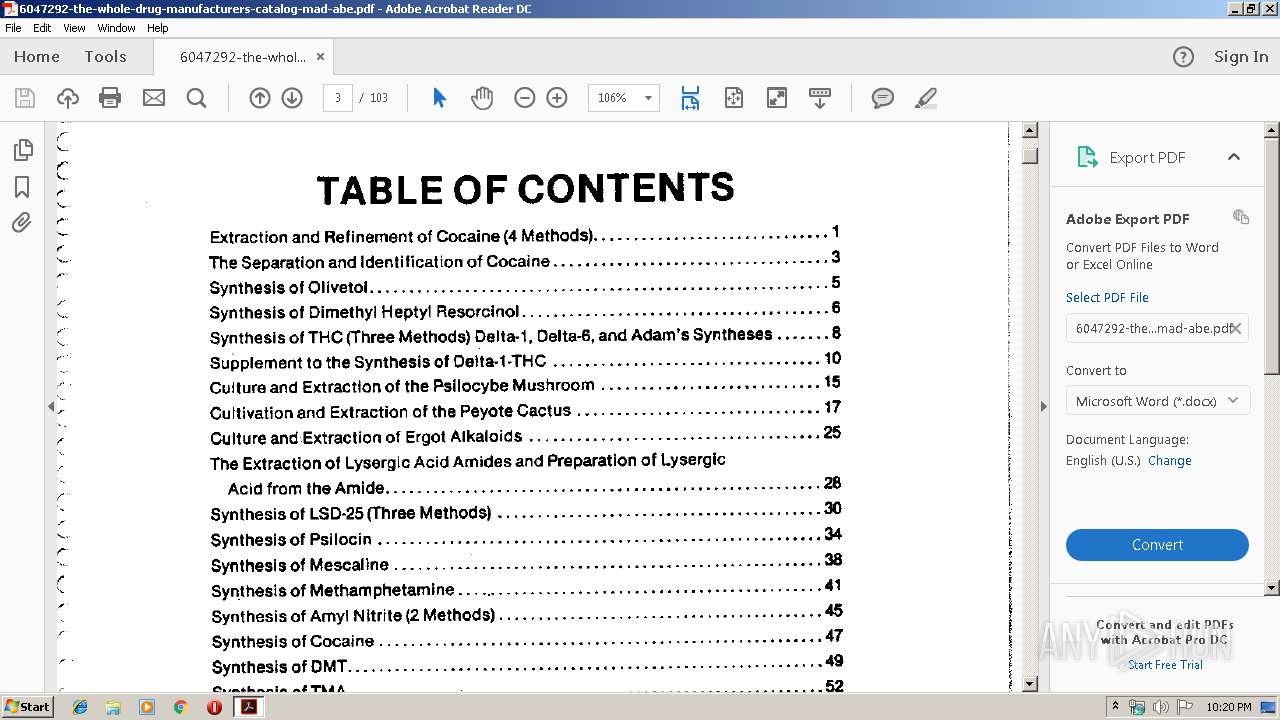Click 'Extraction and Refinement of Cocaine' line
The image size is (1280, 720).
[x=525, y=235]
